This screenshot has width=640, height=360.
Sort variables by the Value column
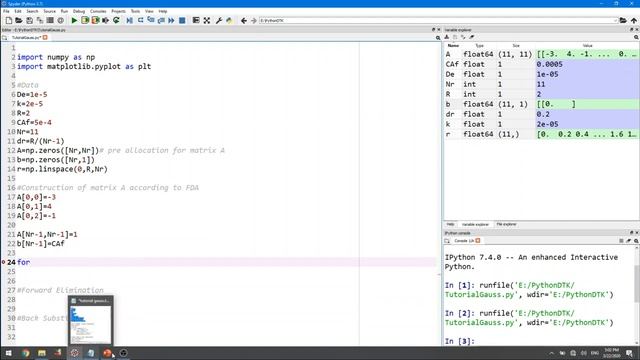pos(587,46)
